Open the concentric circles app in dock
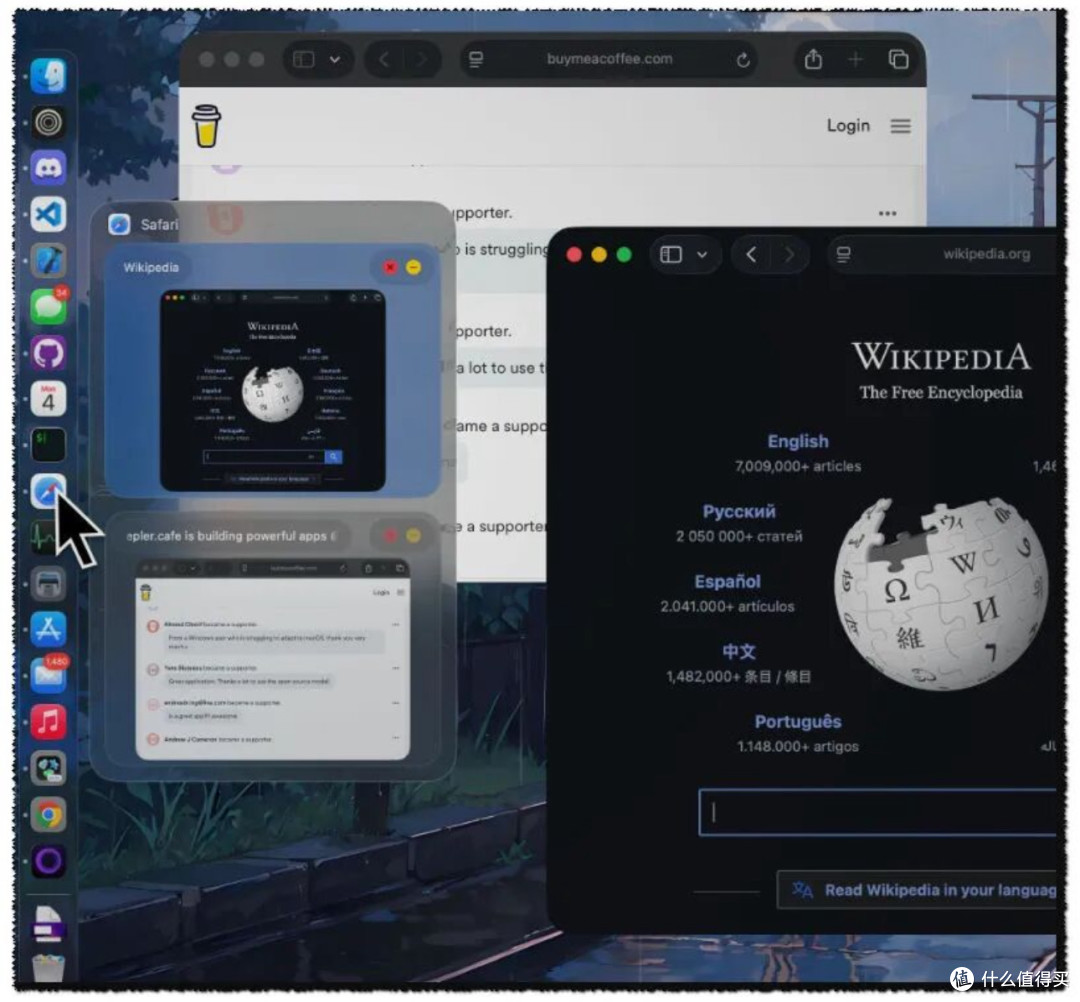 (x=48, y=123)
